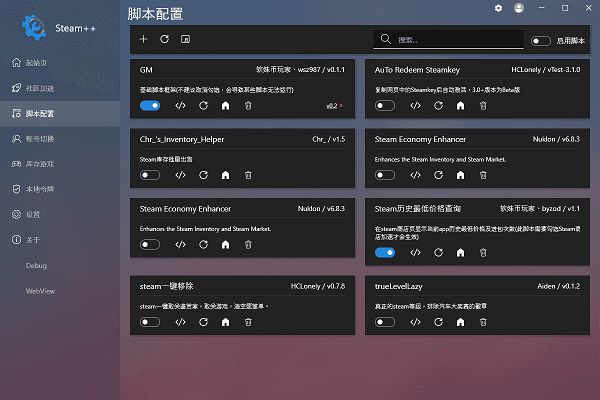600x400 pixels.
Task: Click the search box for scripts
Action: pyautogui.click(x=448, y=39)
